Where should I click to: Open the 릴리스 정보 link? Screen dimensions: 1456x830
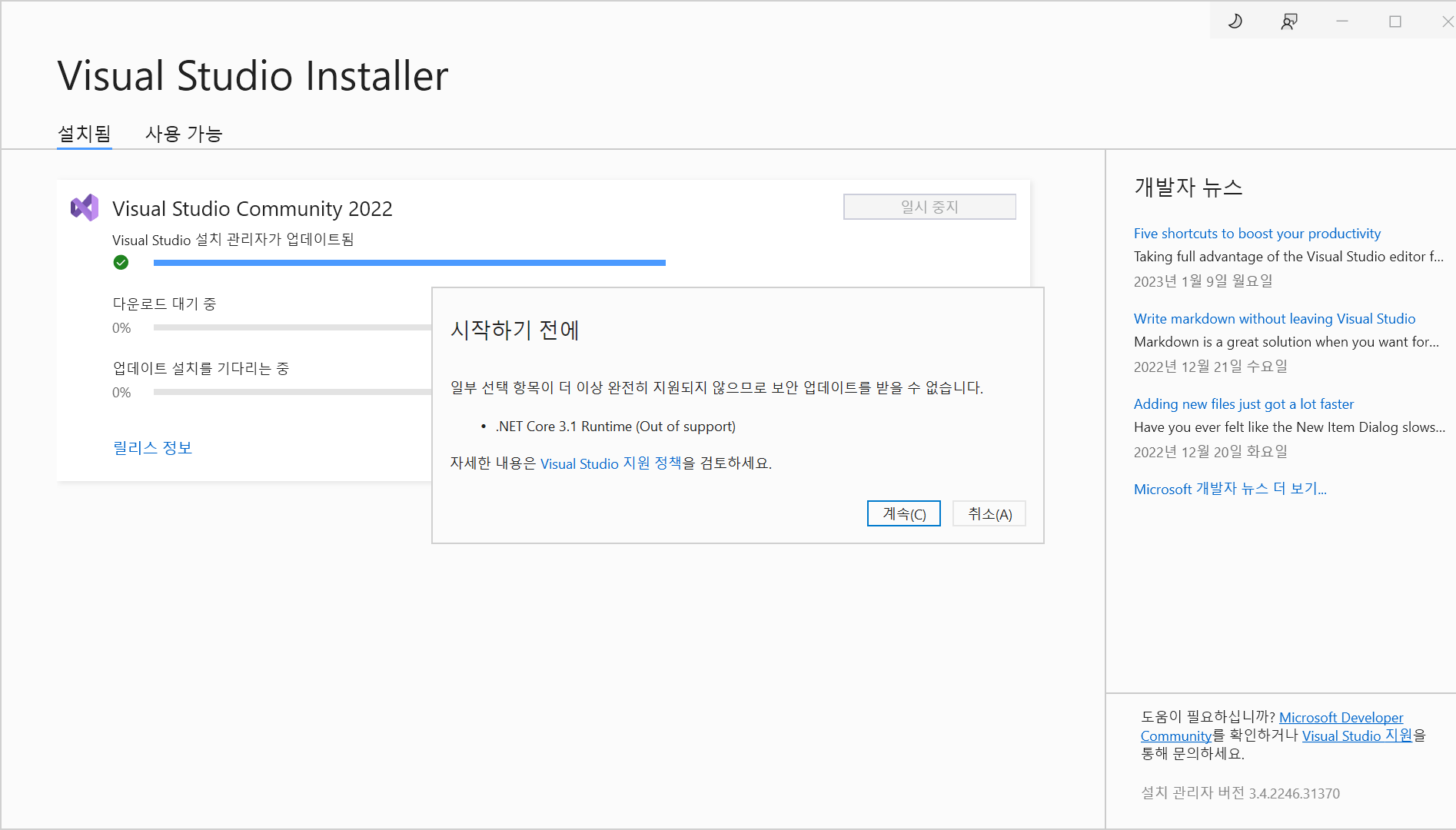click(x=152, y=447)
